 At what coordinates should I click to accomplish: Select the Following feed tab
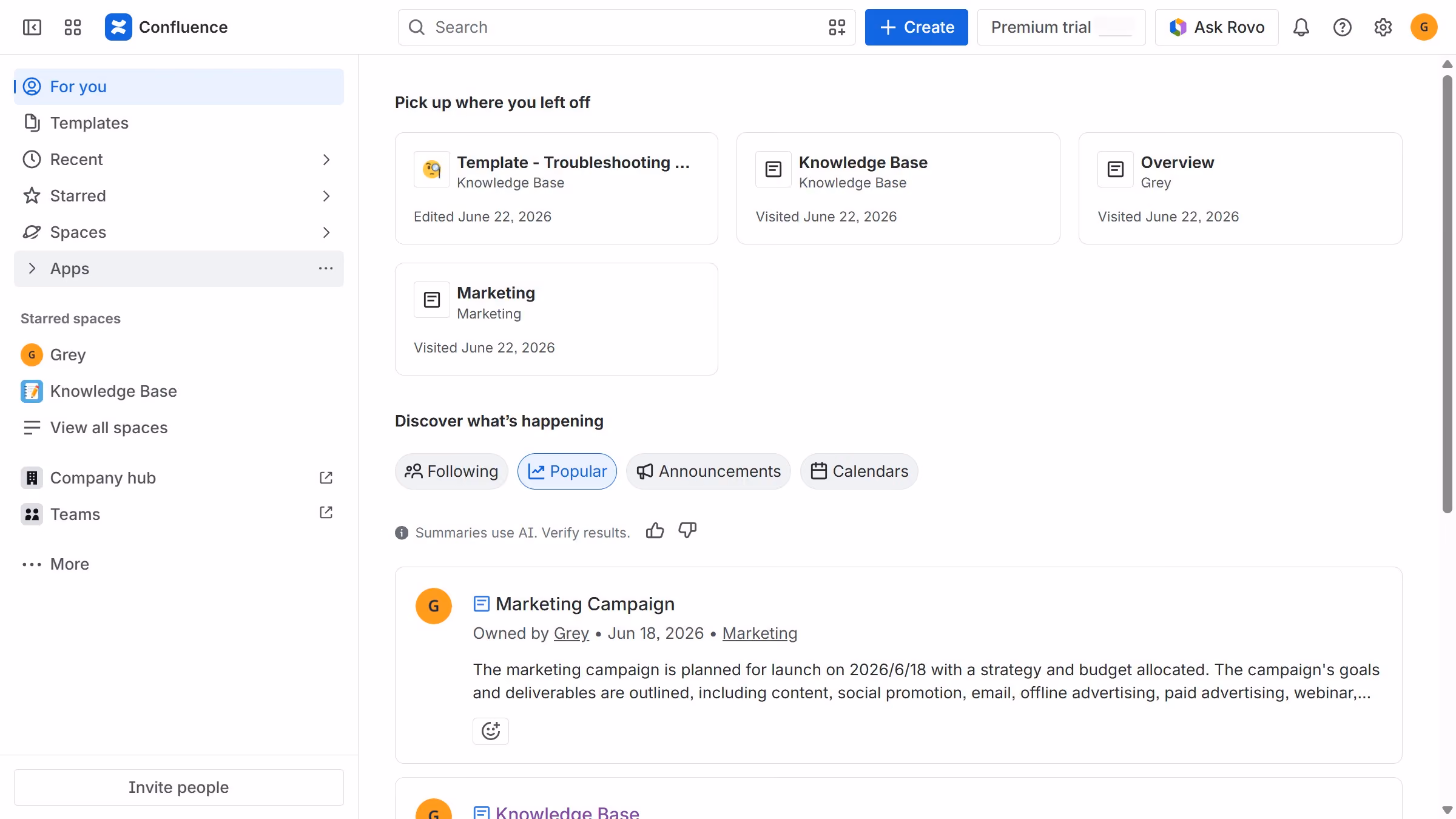451,471
